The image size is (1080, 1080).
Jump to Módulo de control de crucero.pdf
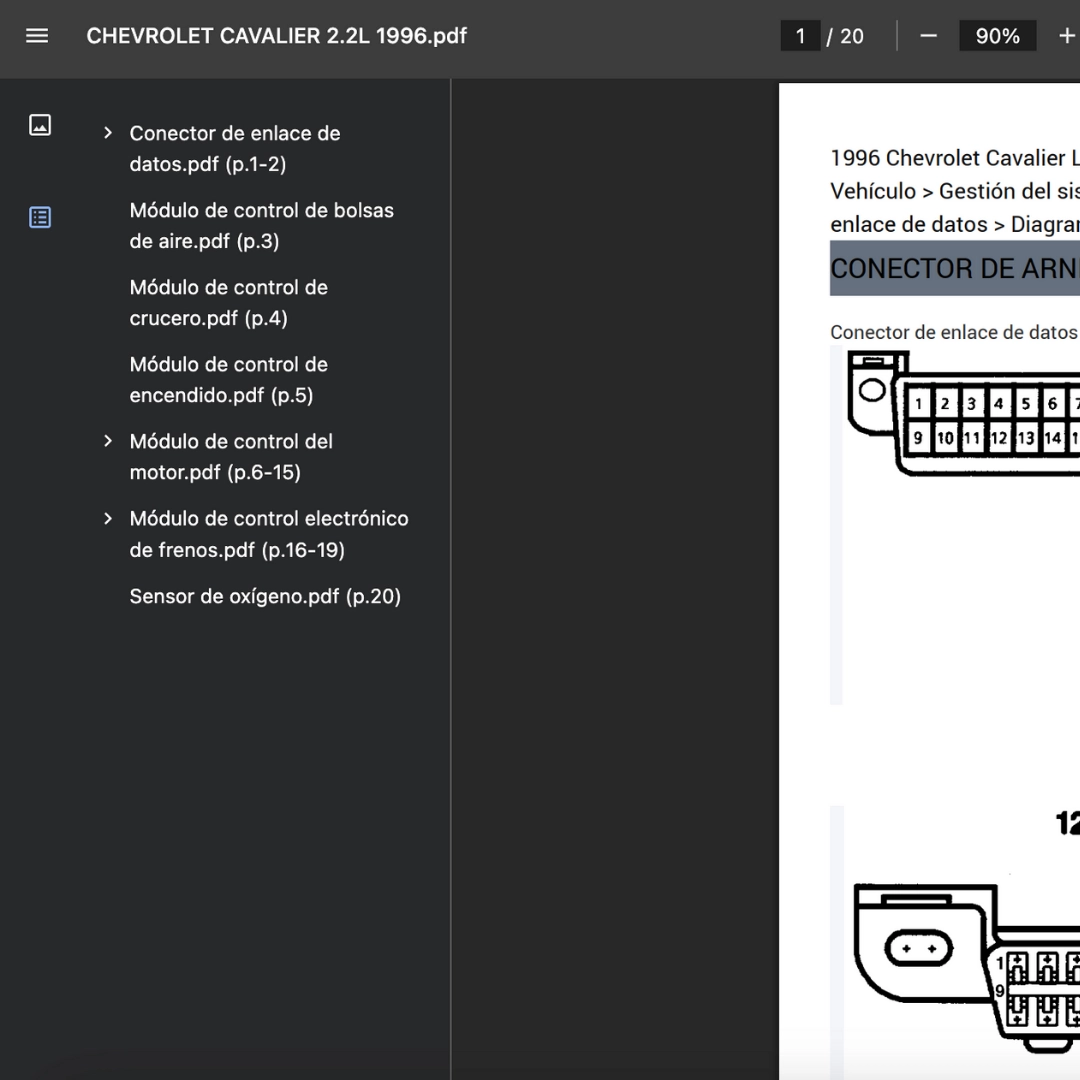coord(228,302)
